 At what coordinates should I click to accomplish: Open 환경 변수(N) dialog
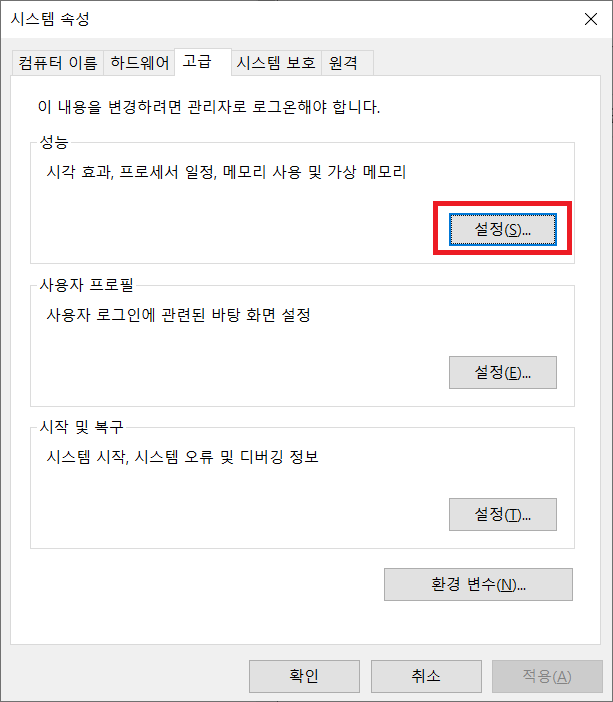pos(478,584)
